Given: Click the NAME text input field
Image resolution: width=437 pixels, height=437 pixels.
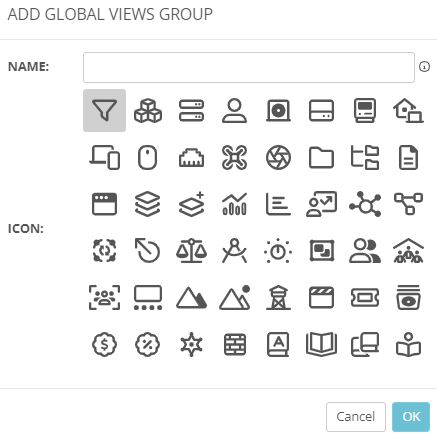Looking at the screenshot, I should [x=249, y=67].
